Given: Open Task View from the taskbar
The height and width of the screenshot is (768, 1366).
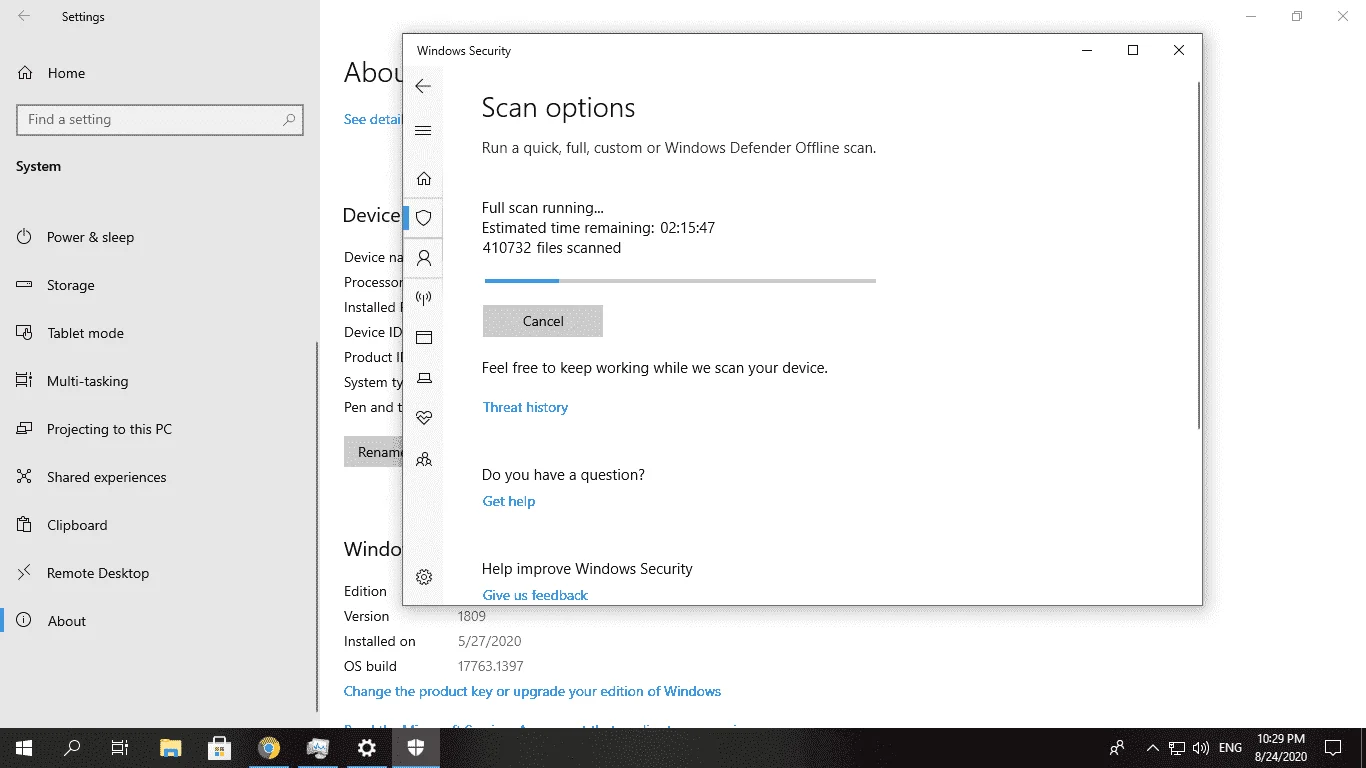Looking at the screenshot, I should (x=120, y=748).
